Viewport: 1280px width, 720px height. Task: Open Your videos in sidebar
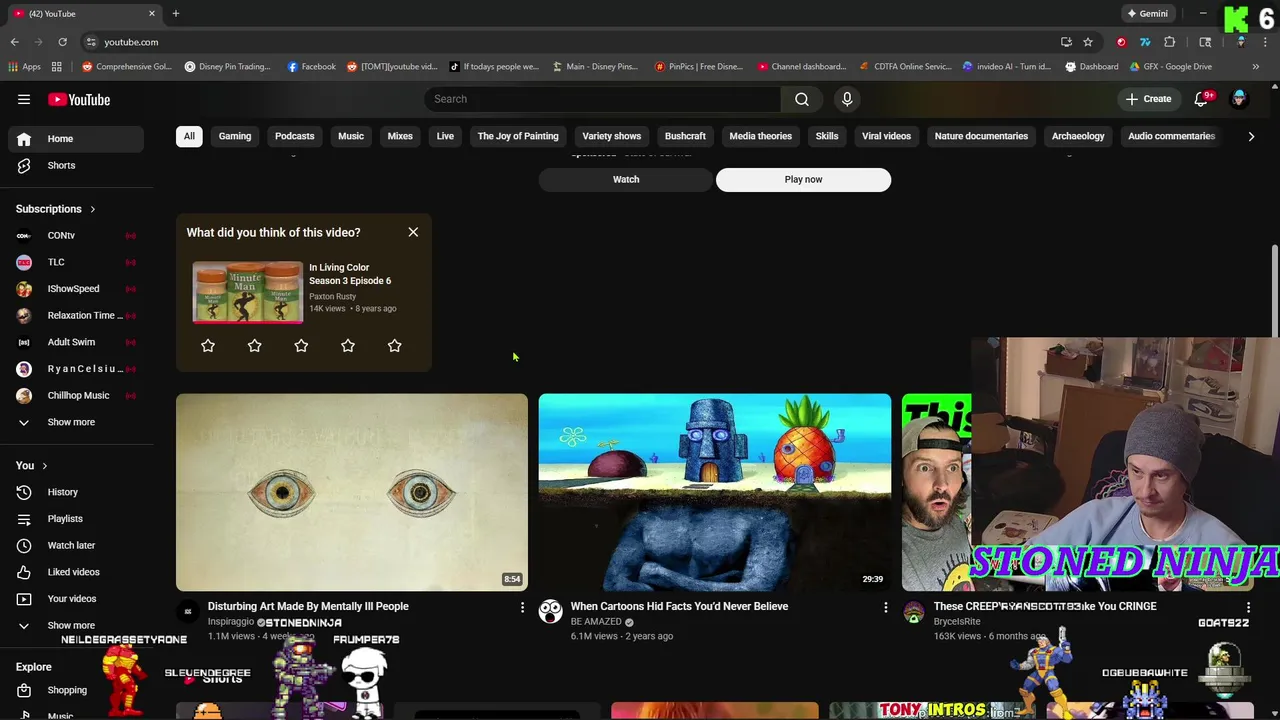[x=77, y=598]
